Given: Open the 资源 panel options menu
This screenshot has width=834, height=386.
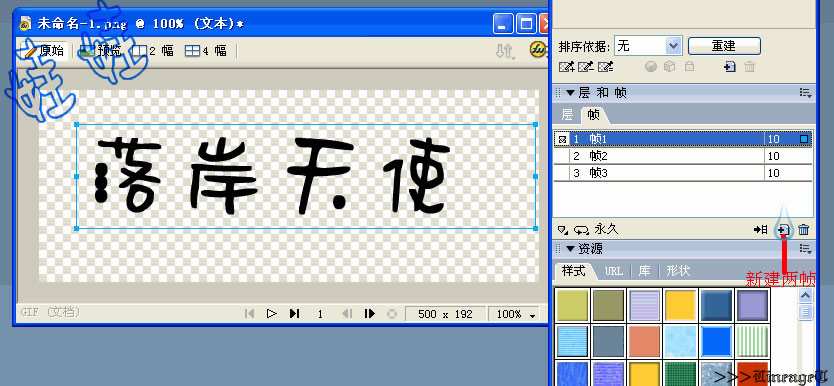Looking at the screenshot, I should (805, 249).
